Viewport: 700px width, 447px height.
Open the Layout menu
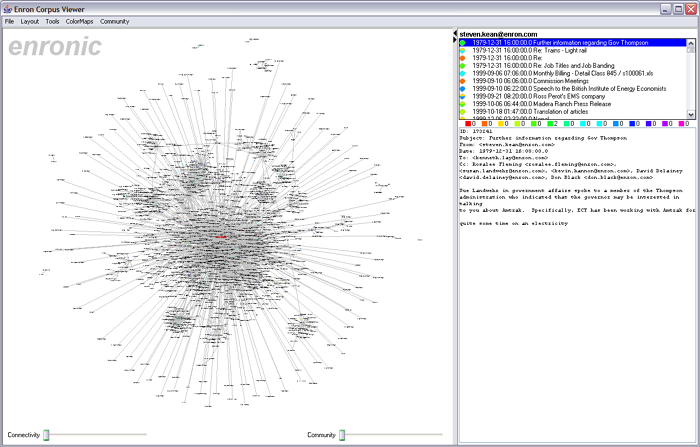(x=29, y=21)
